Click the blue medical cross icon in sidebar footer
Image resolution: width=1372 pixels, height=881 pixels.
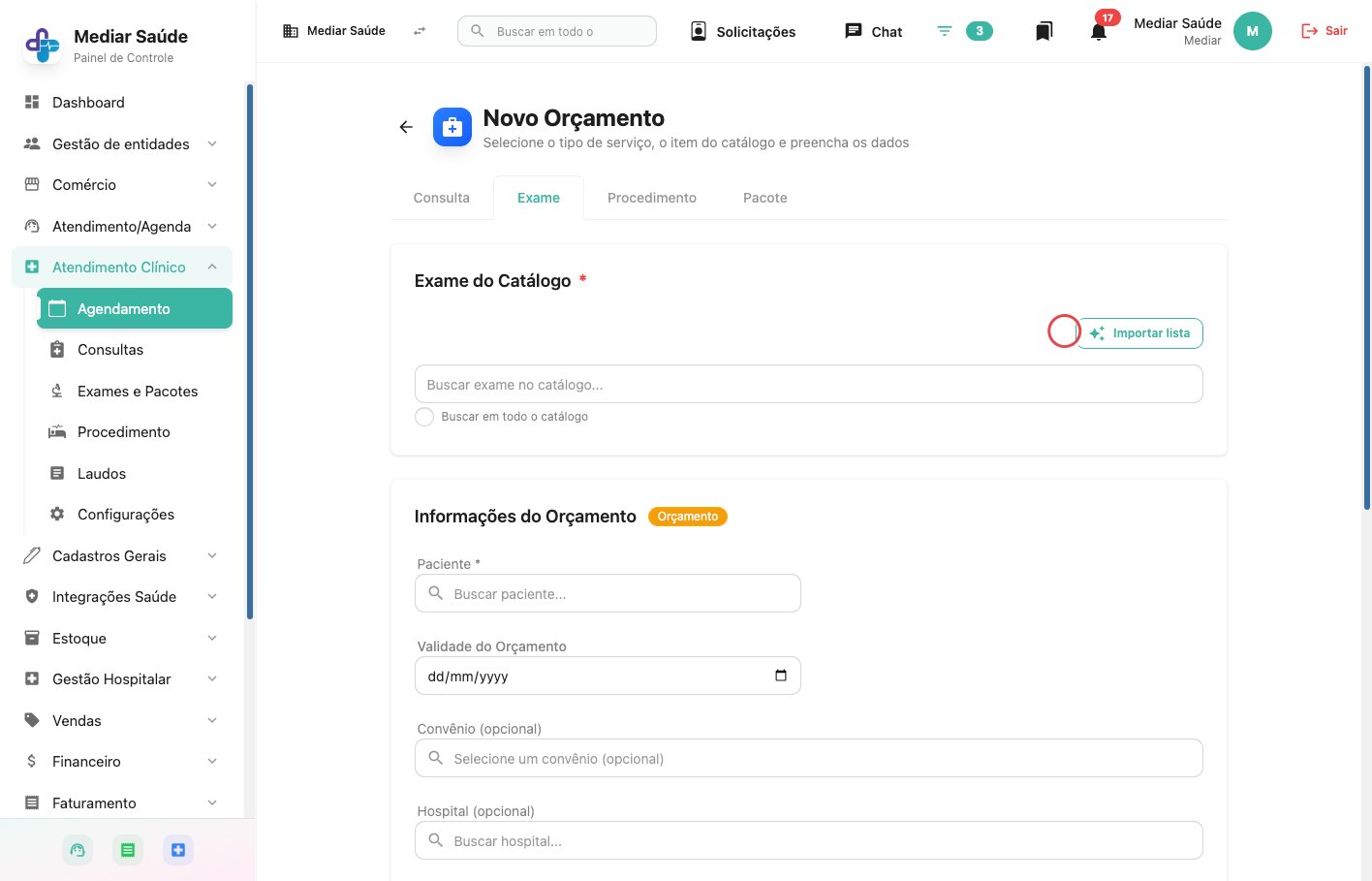click(x=177, y=850)
